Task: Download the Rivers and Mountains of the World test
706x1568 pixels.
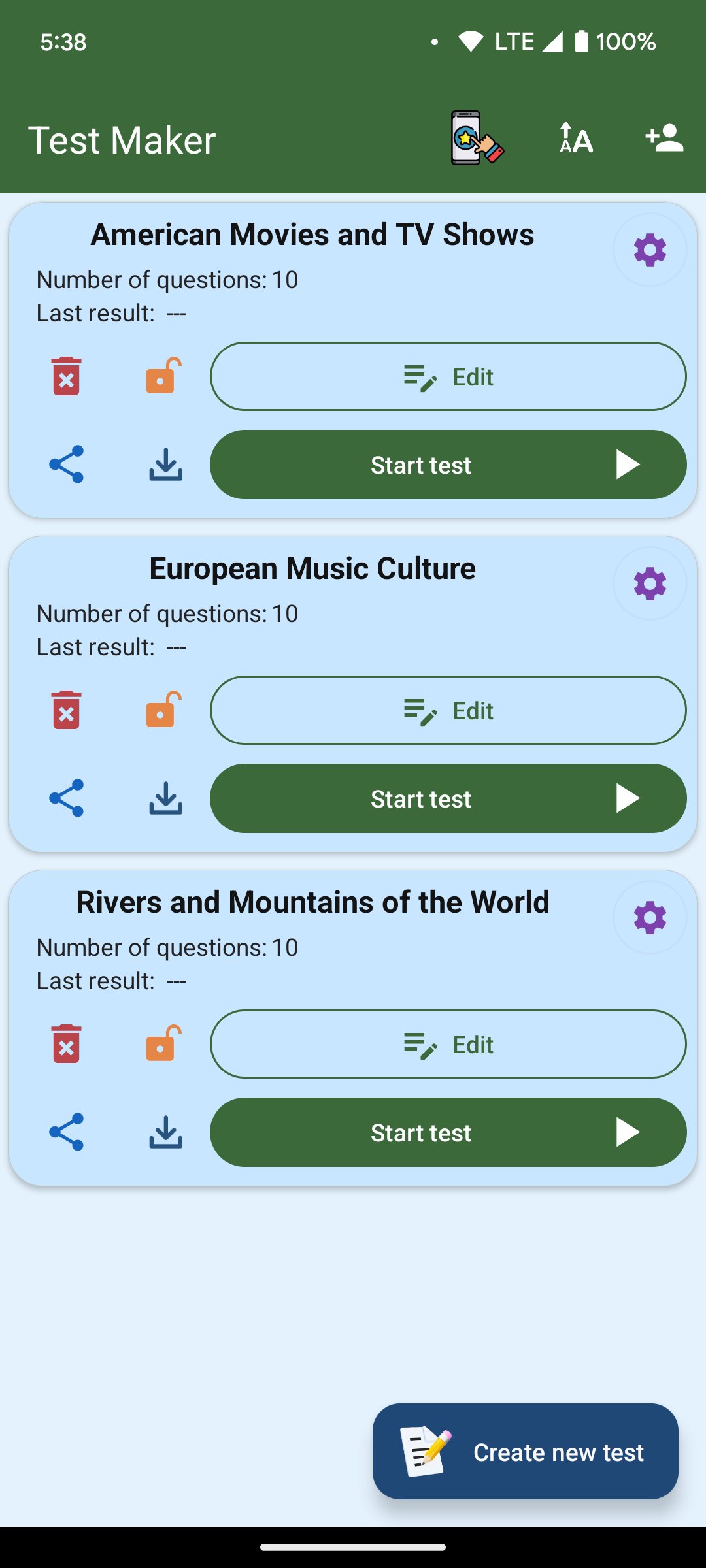Action: [x=165, y=1132]
